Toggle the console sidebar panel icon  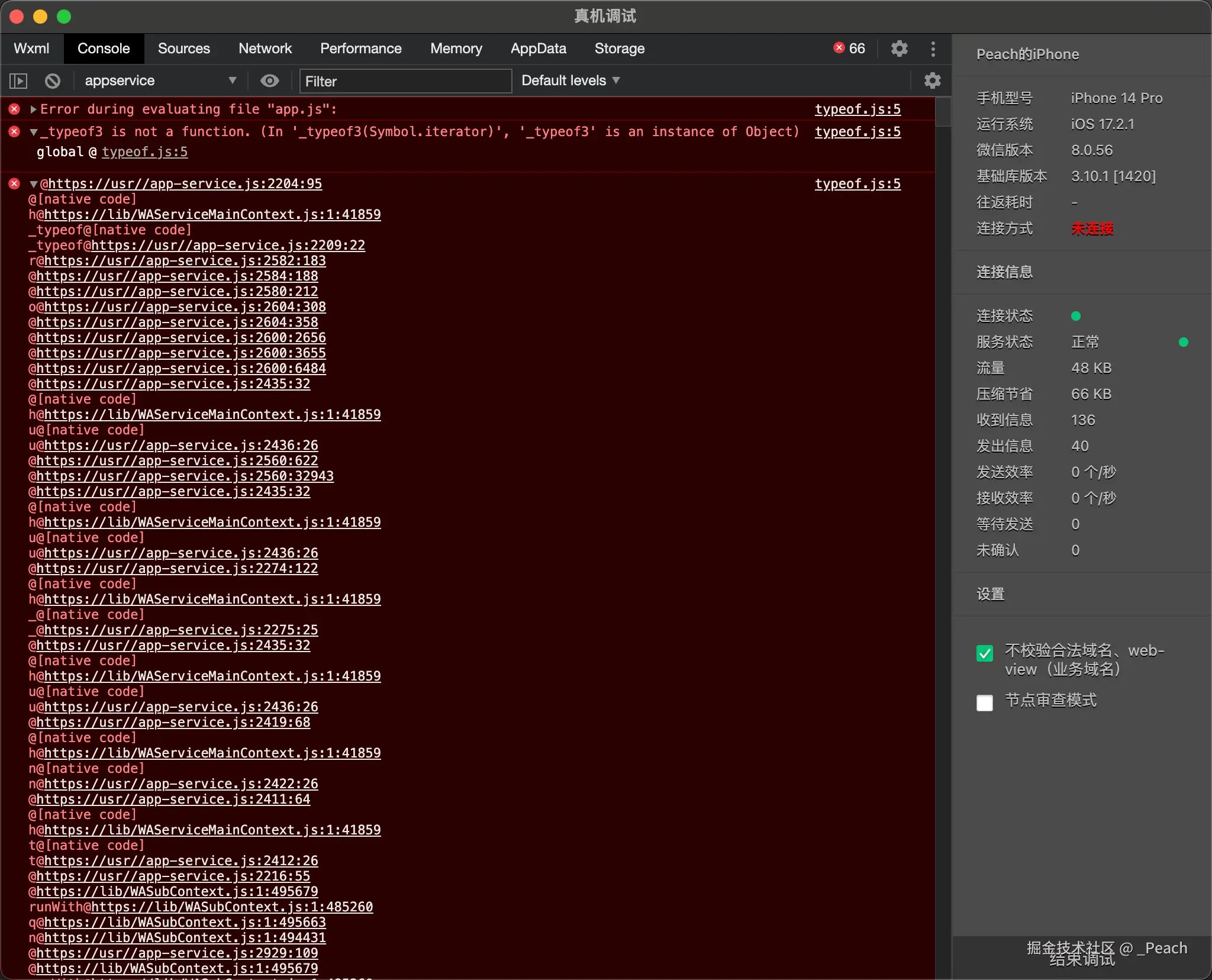tap(18, 80)
